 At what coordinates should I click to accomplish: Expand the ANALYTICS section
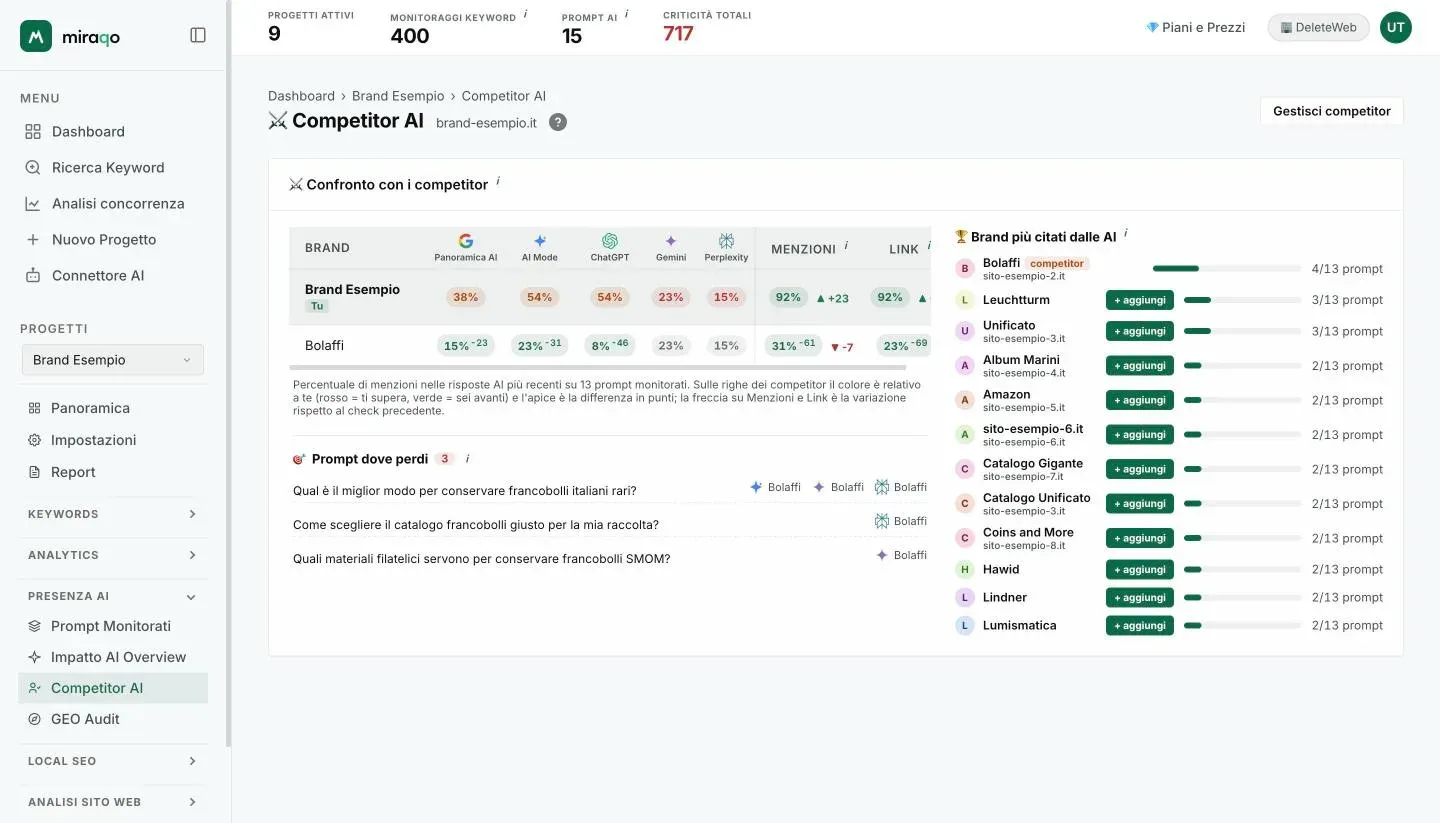(112, 555)
